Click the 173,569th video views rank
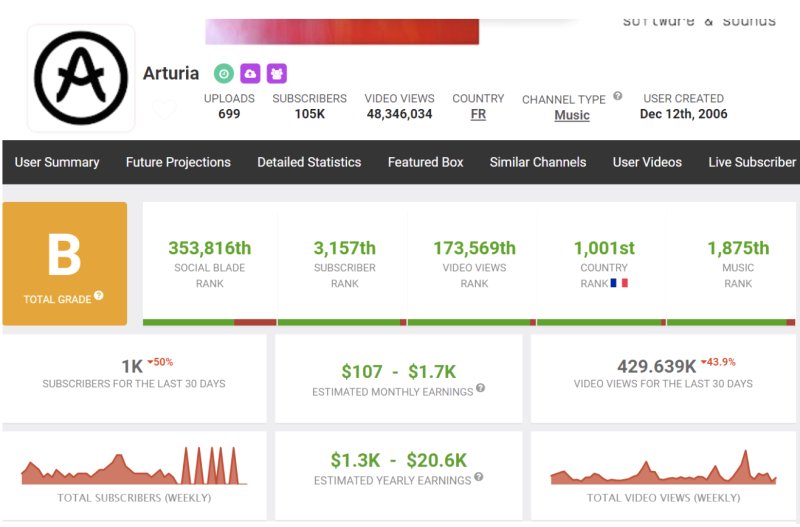800x527 pixels. 474,248
